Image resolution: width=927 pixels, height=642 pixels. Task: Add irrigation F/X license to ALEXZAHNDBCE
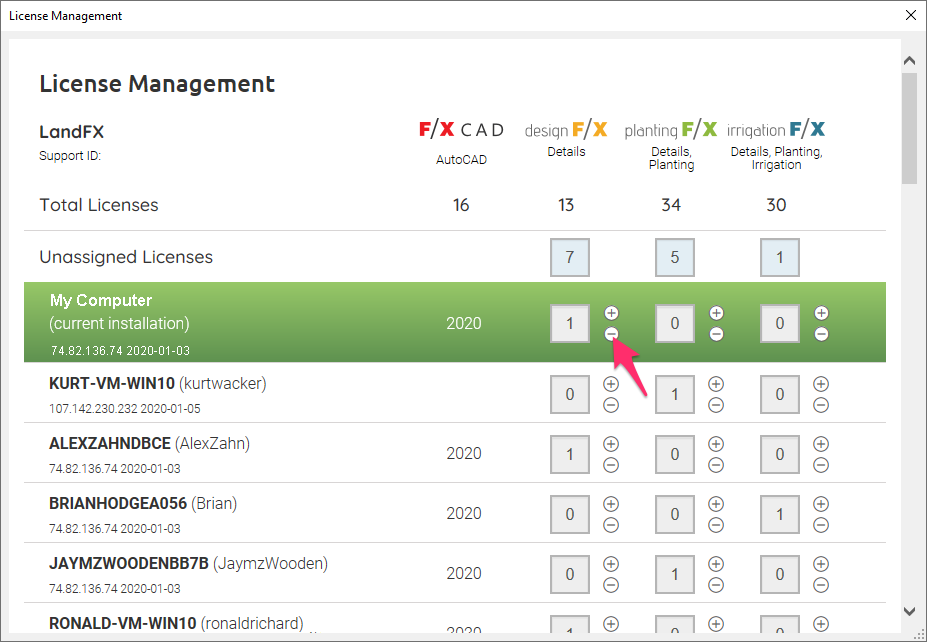(x=821, y=444)
